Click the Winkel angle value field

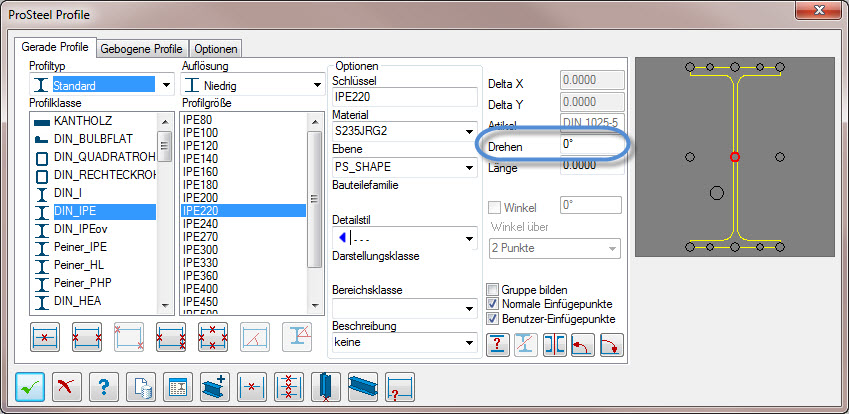[591, 206]
